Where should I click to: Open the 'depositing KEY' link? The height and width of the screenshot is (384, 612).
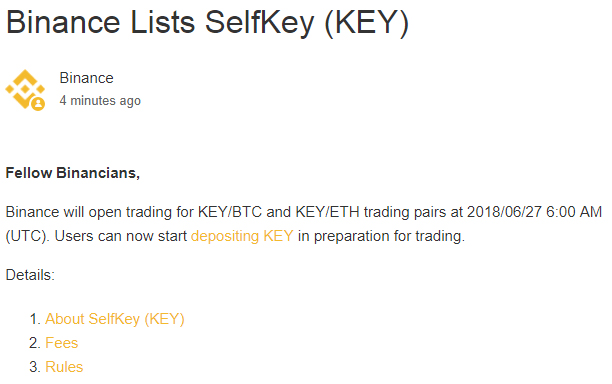point(242,236)
